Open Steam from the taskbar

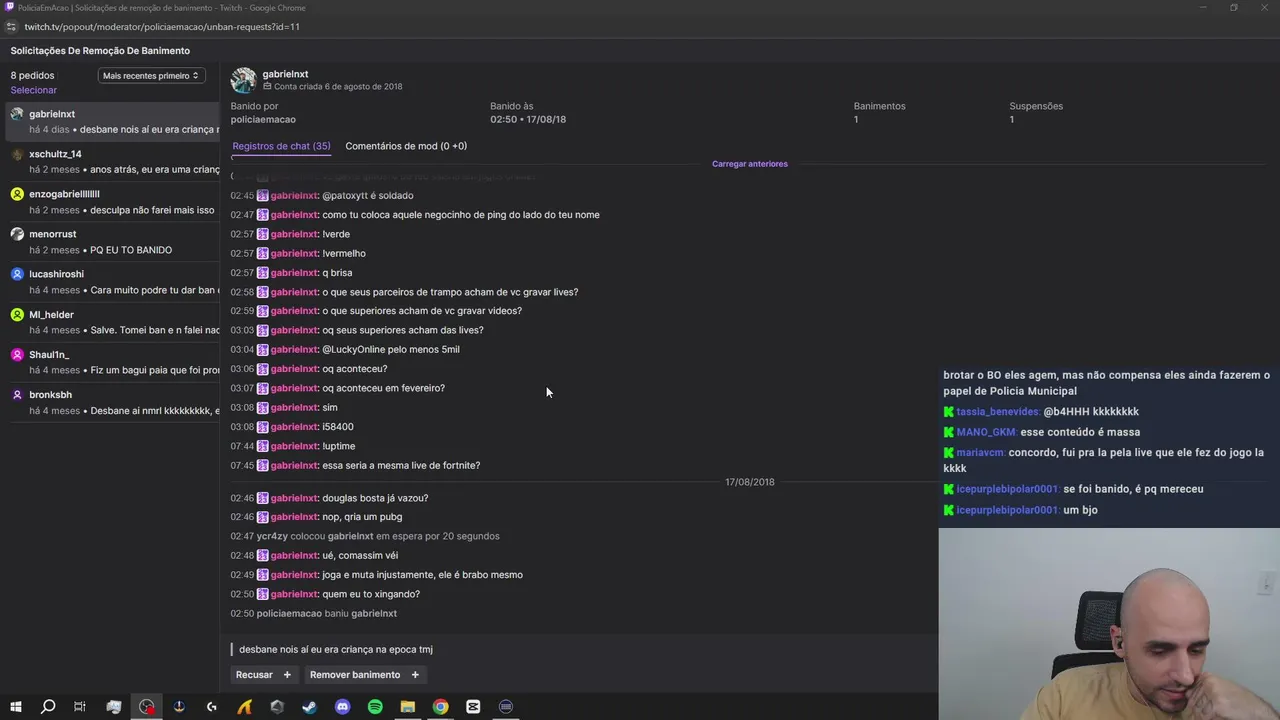pyautogui.click(x=310, y=707)
